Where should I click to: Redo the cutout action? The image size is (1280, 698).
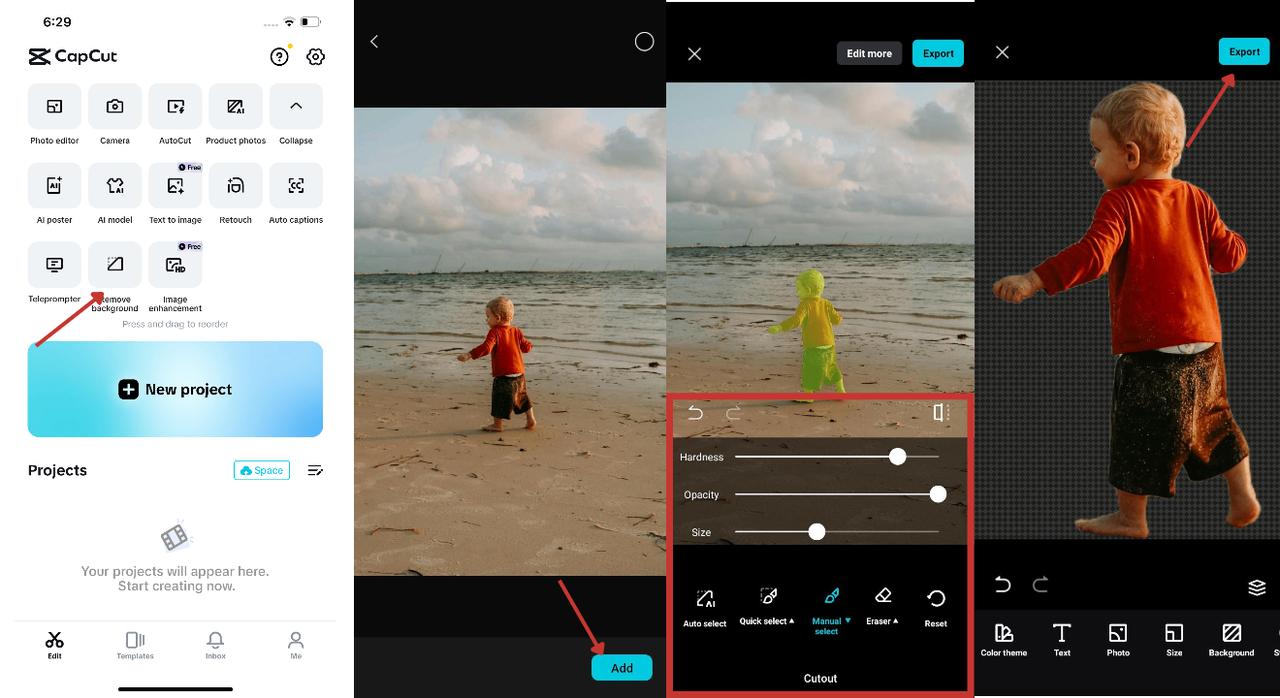733,413
